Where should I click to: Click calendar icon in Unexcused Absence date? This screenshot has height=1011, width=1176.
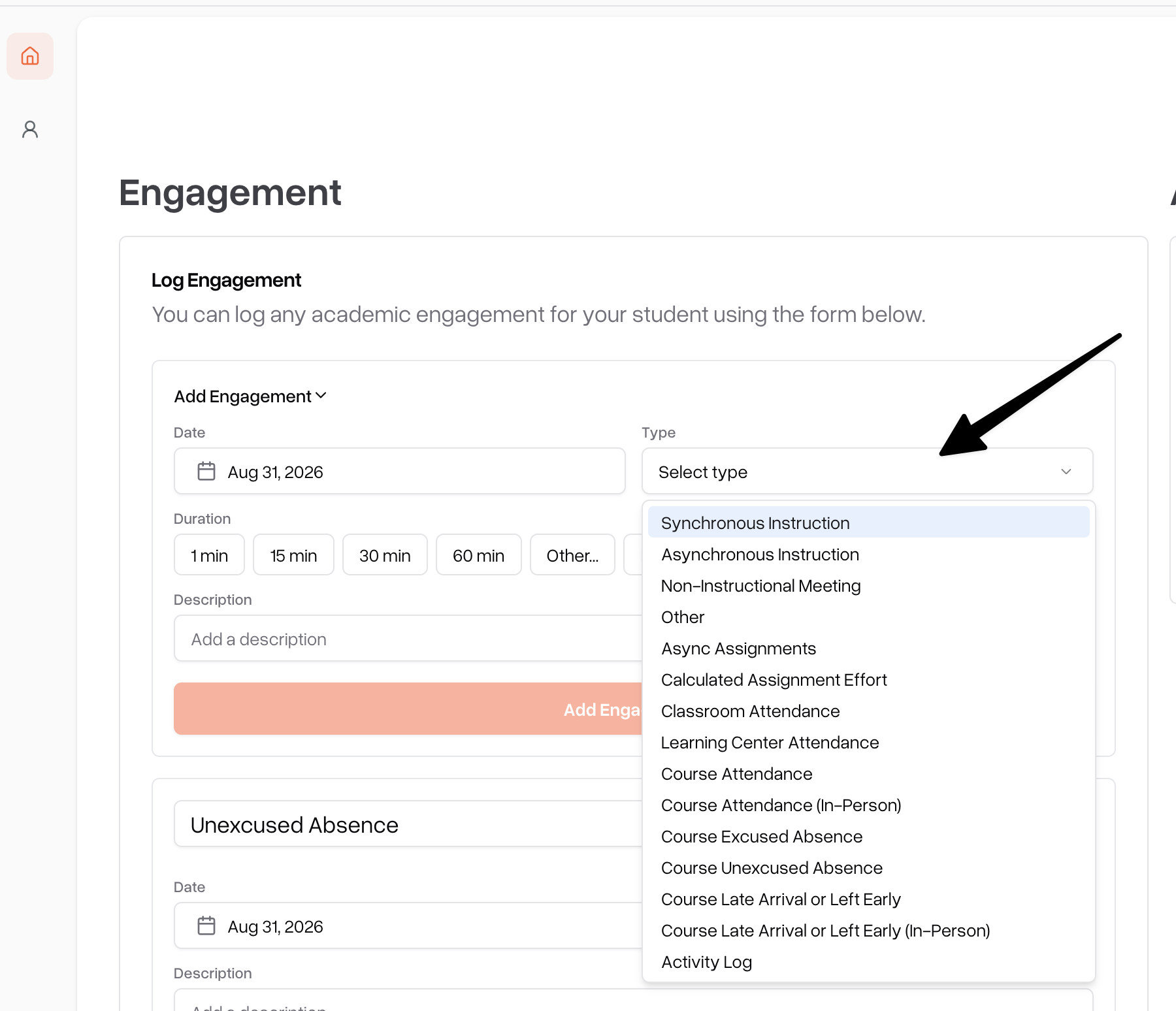click(206, 925)
